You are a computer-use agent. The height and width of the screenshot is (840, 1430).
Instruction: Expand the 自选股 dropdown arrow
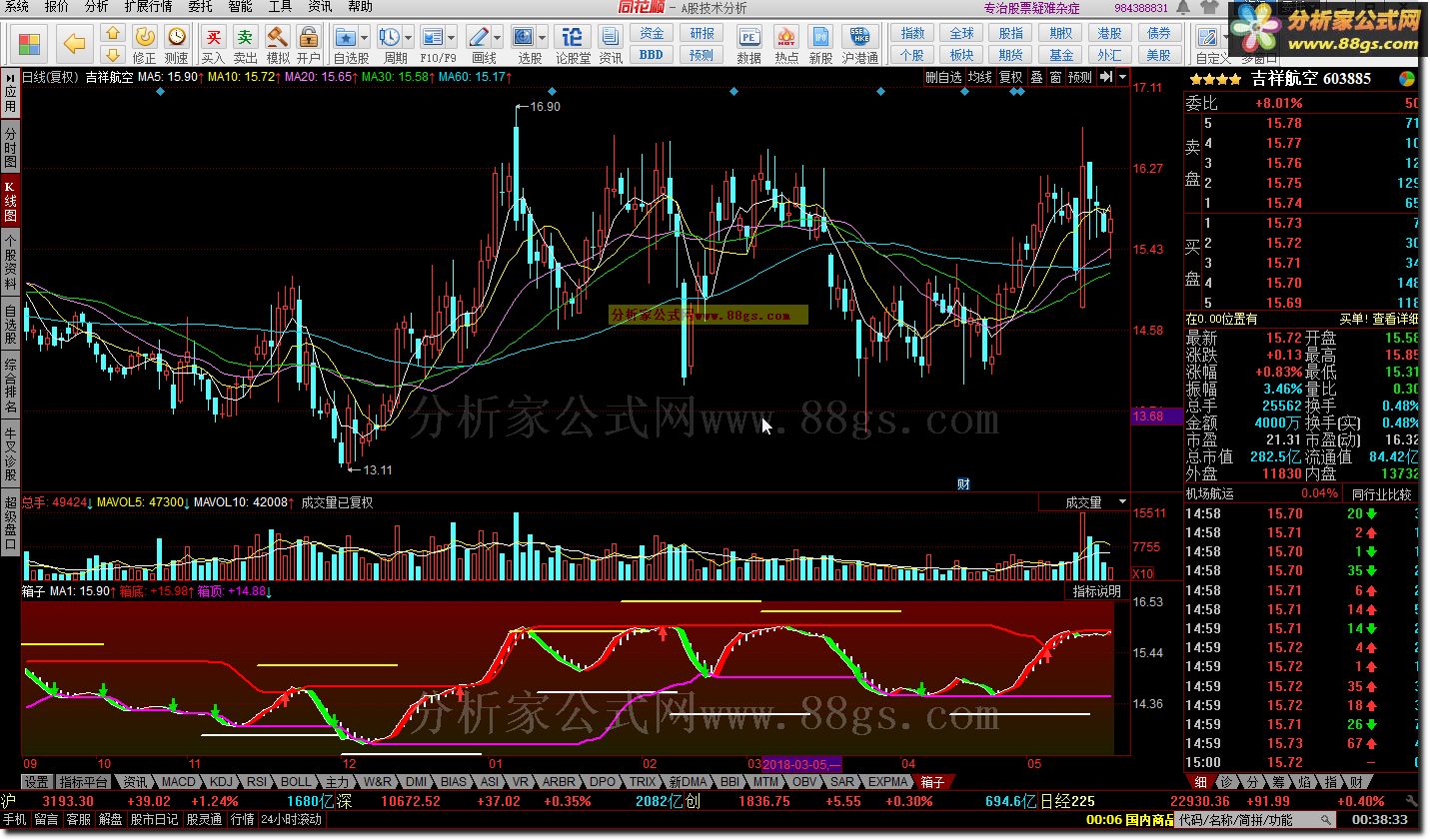click(364, 38)
